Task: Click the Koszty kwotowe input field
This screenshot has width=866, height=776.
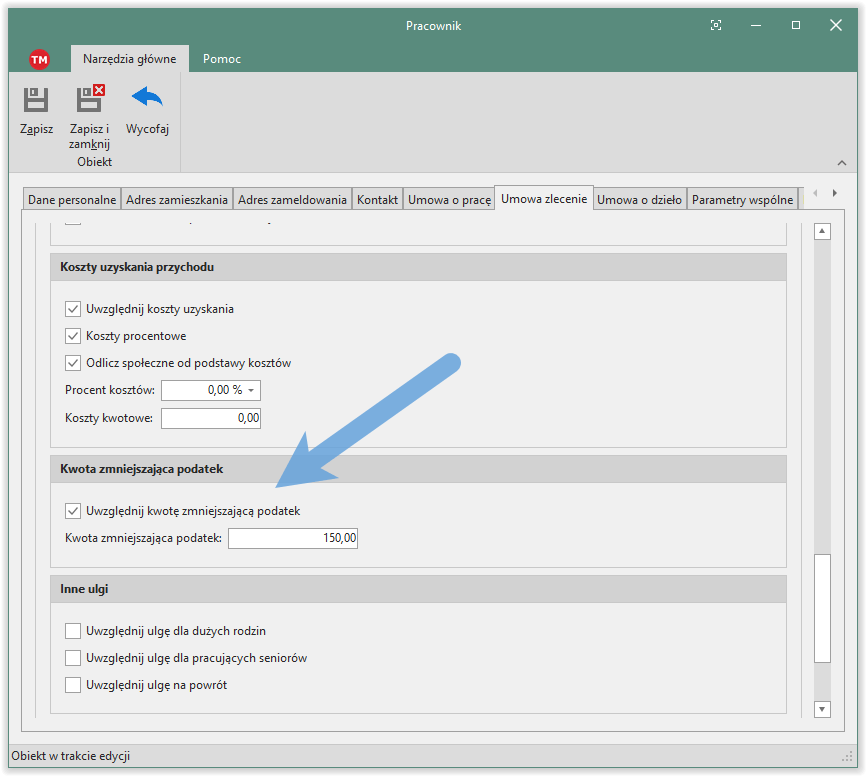Action: [210, 418]
